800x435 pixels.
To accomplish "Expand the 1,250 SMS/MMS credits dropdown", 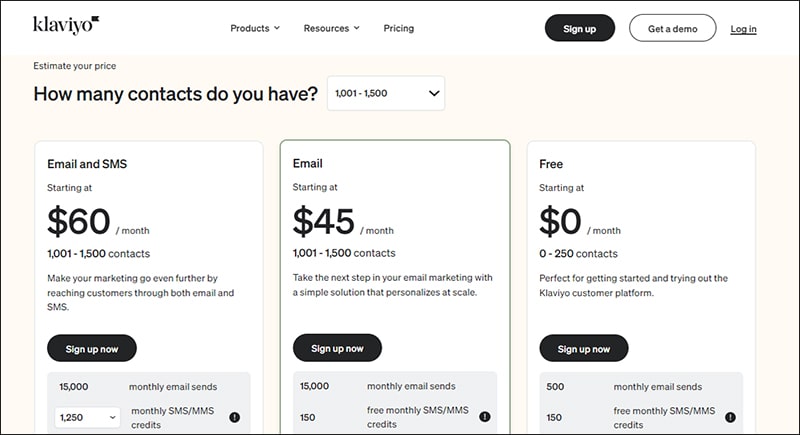I will pos(87,418).
